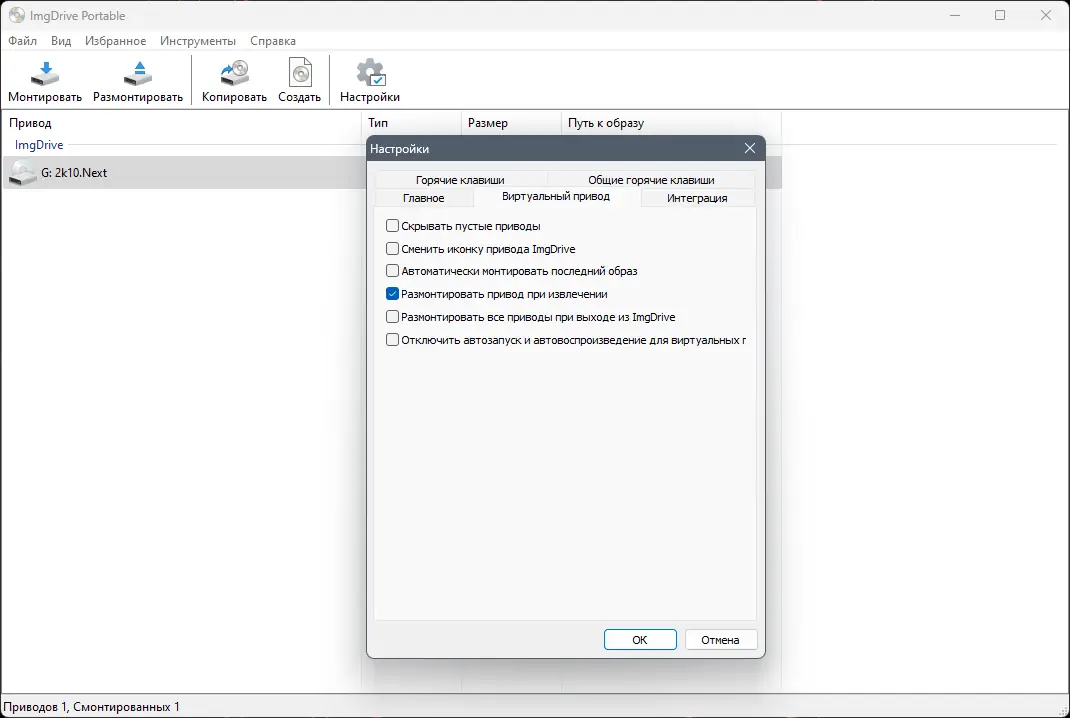Maximize the ImgDrive Portable window
1070x718 pixels.
tap(1000, 15)
